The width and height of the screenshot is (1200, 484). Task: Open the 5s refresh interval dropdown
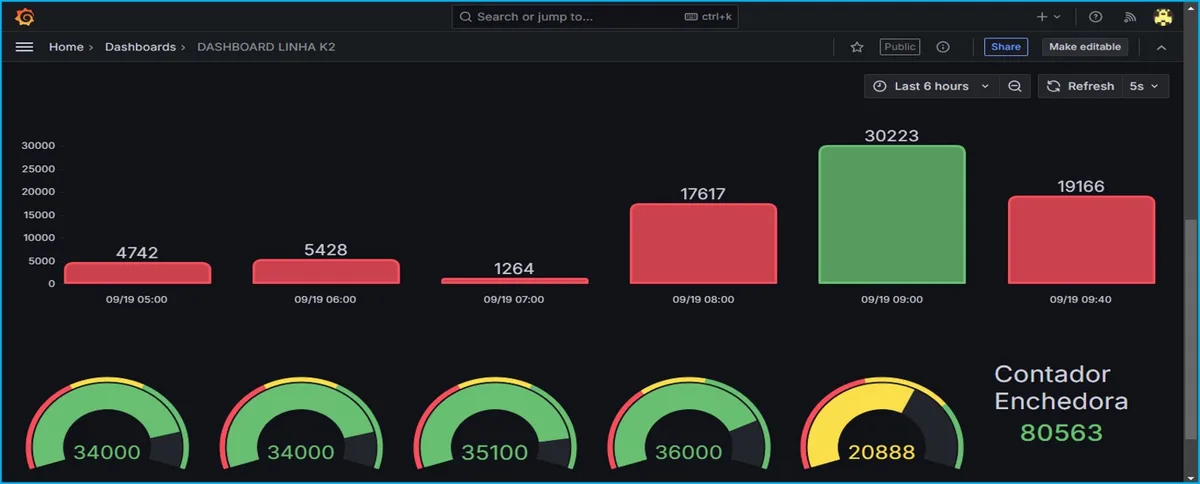1146,86
